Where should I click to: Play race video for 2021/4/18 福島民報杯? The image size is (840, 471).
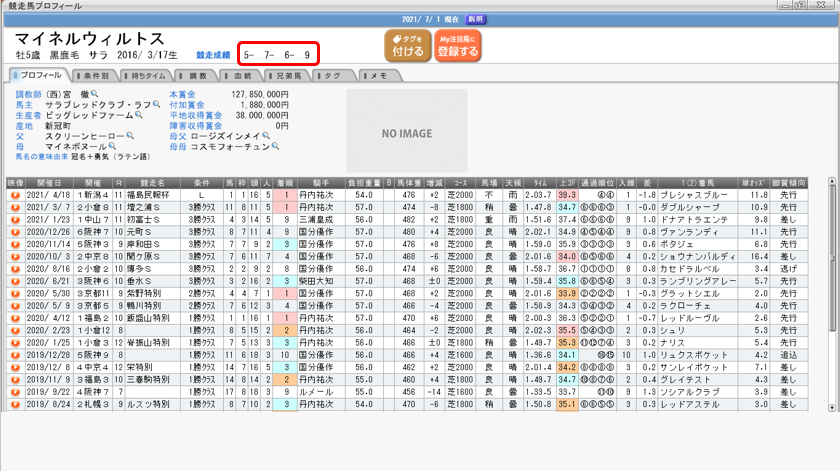(15, 195)
